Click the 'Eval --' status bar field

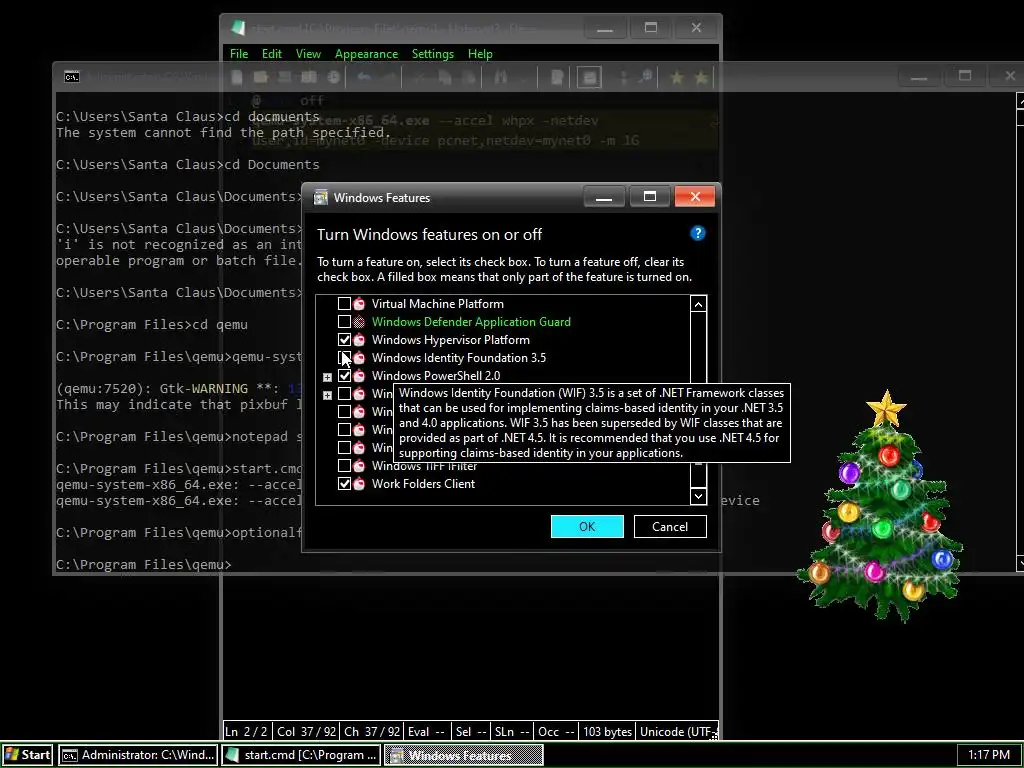(x=426, y=731)
